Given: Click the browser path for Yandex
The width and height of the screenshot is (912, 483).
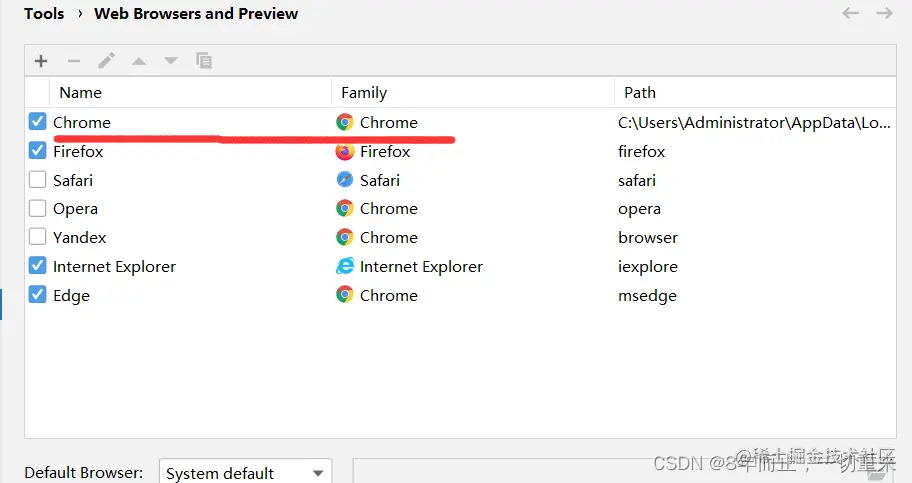Looking at the screenshot, I should 648,237.
